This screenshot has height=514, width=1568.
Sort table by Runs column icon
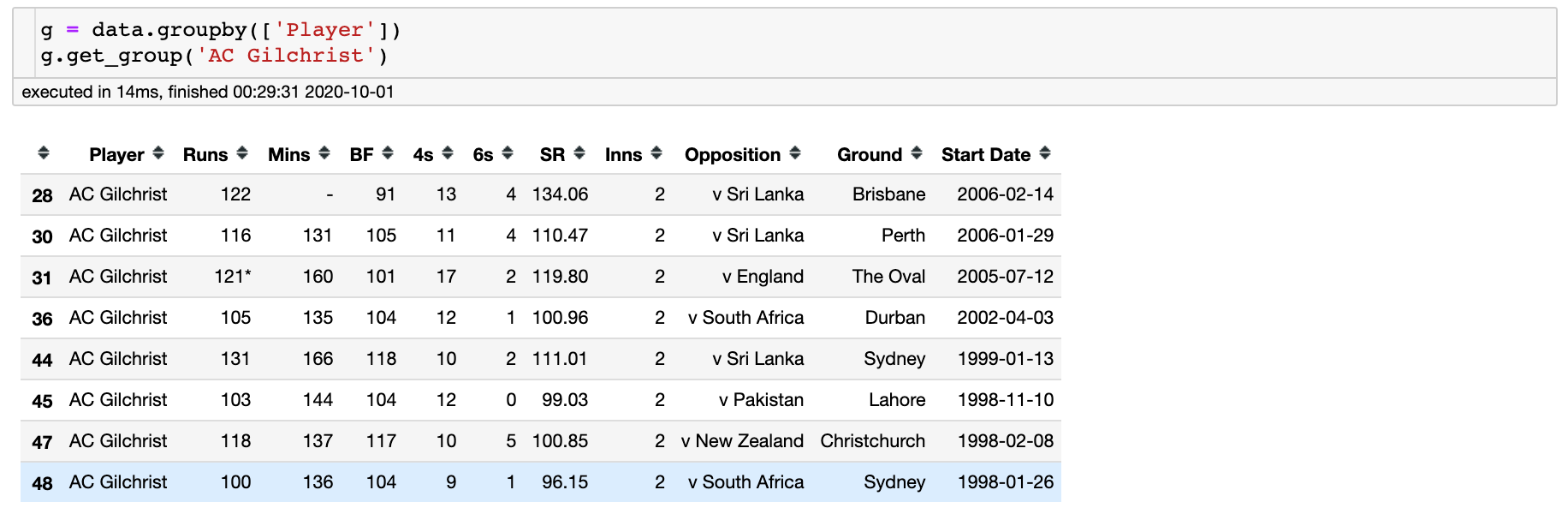click(242, 153)
